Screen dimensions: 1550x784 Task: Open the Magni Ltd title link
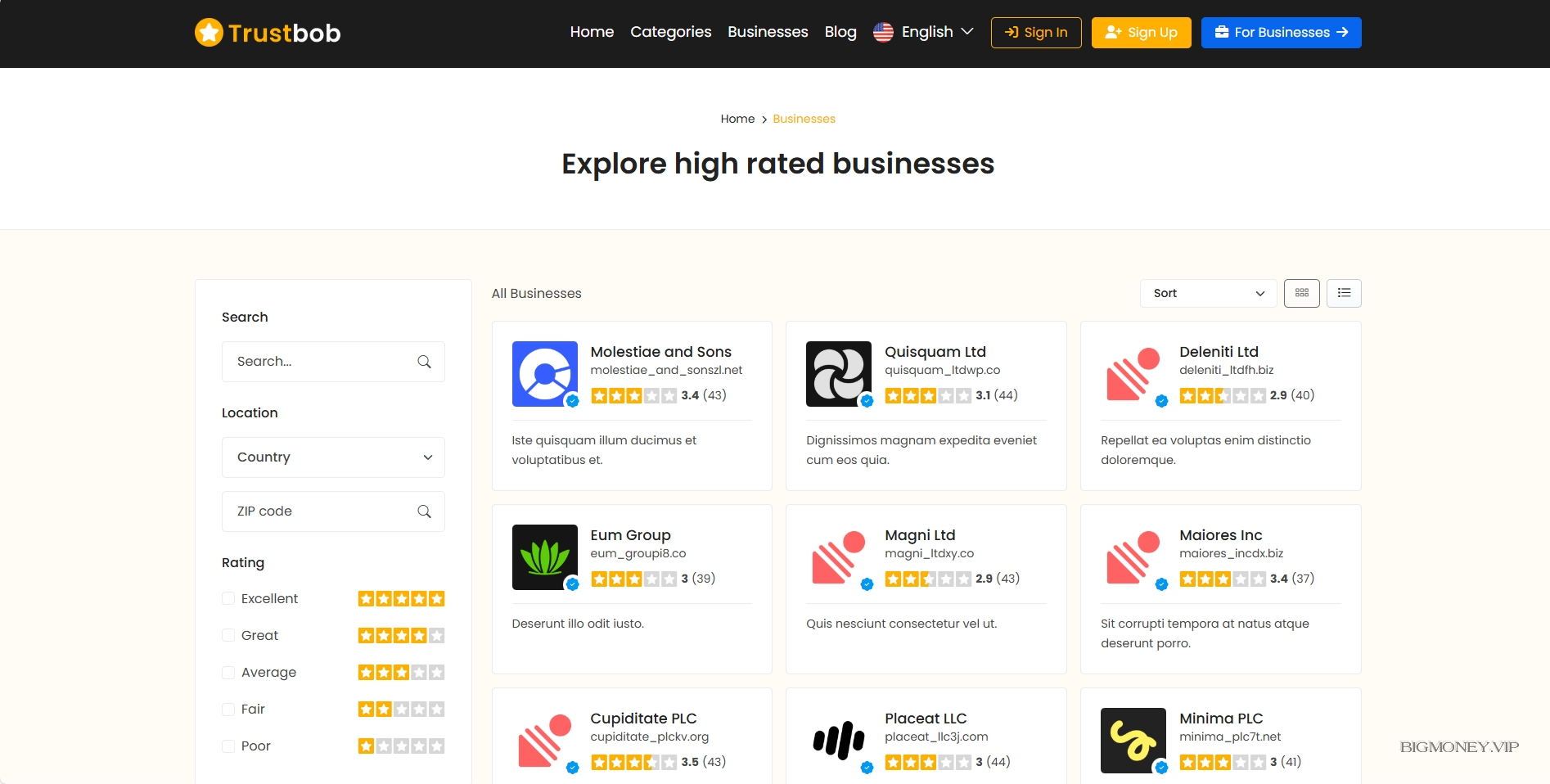920,535
